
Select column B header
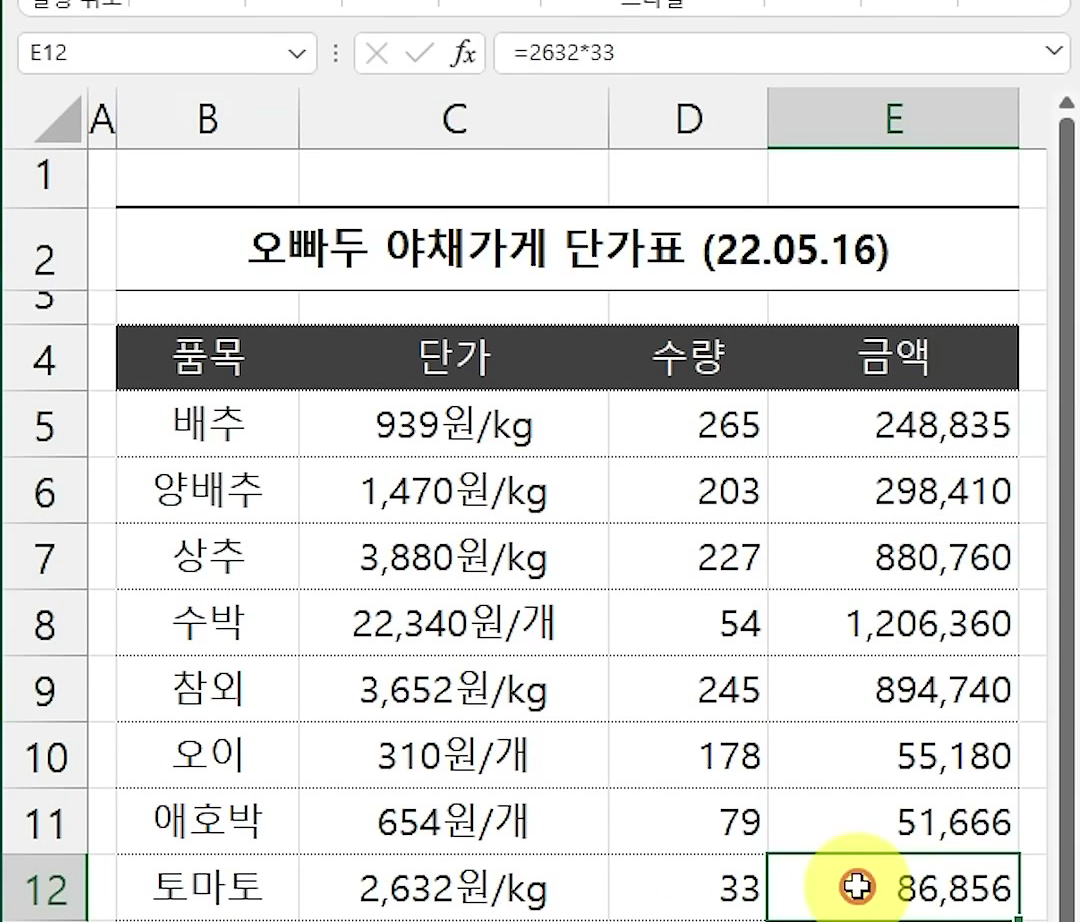click(x=207, y=118)
